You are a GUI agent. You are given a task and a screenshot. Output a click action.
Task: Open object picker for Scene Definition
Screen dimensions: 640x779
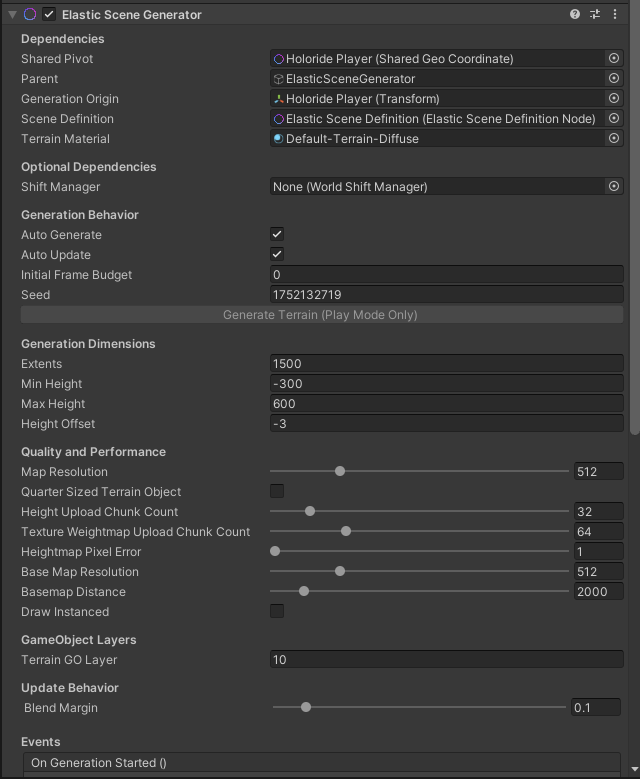pyautogui.click(x=614, y=119)
